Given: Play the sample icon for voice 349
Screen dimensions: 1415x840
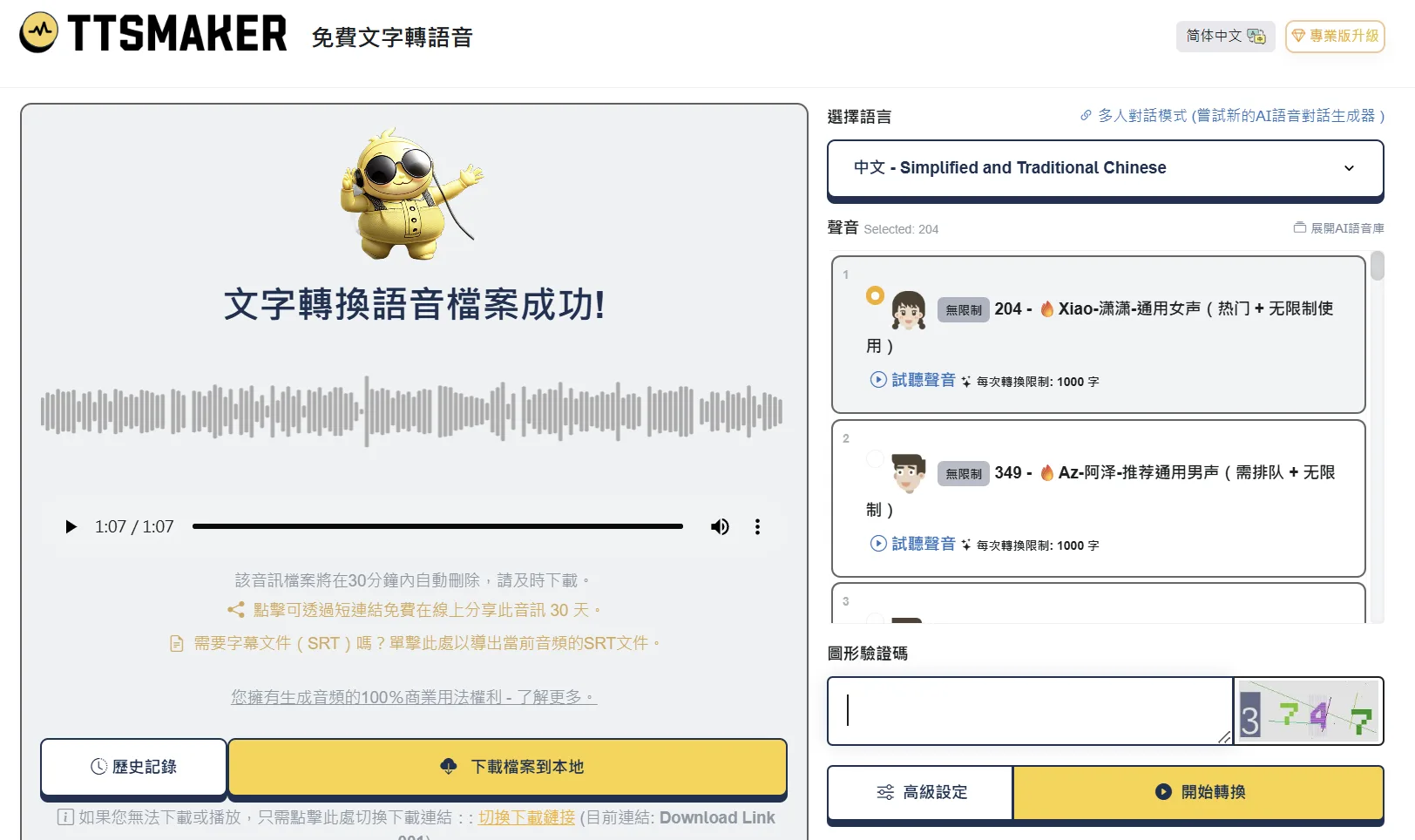Looking at the screenshot, I should tap(878, 543).
